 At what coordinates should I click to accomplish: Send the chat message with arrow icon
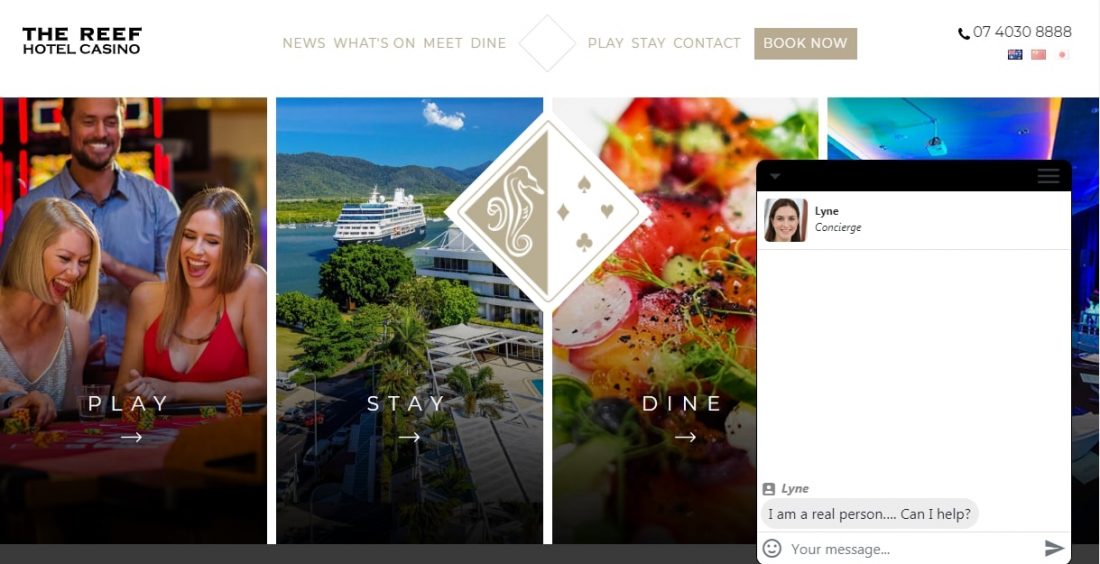coord(1054,548)
